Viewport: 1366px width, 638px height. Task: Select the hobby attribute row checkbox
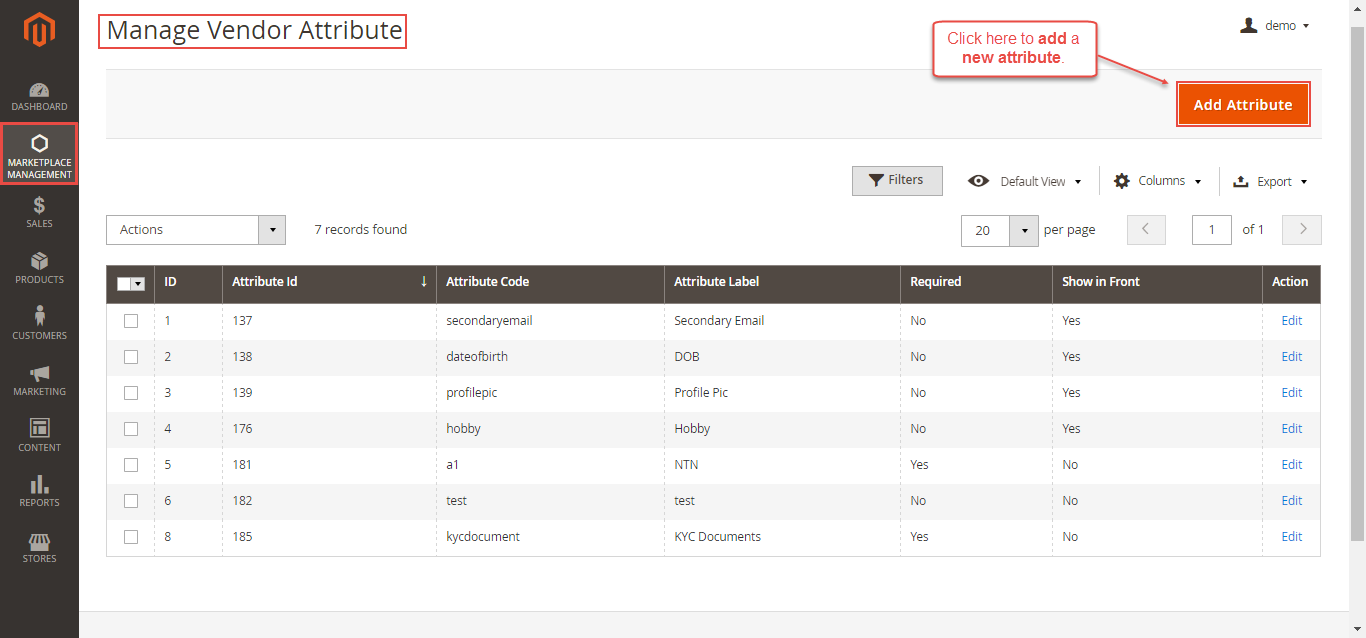131,429
